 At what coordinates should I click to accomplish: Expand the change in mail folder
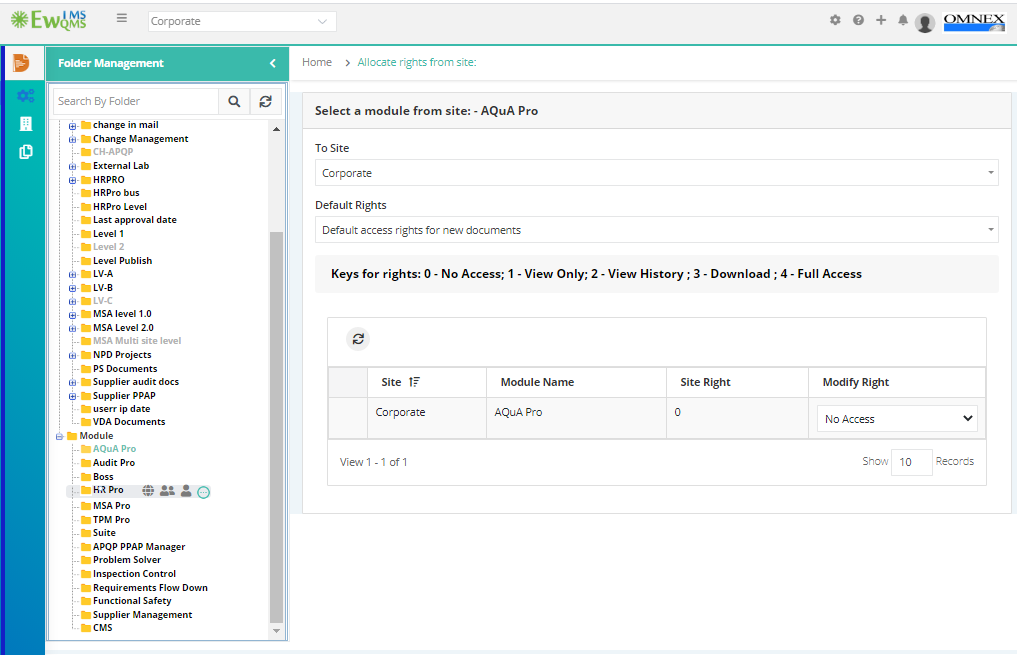click(x=73, y=126)
